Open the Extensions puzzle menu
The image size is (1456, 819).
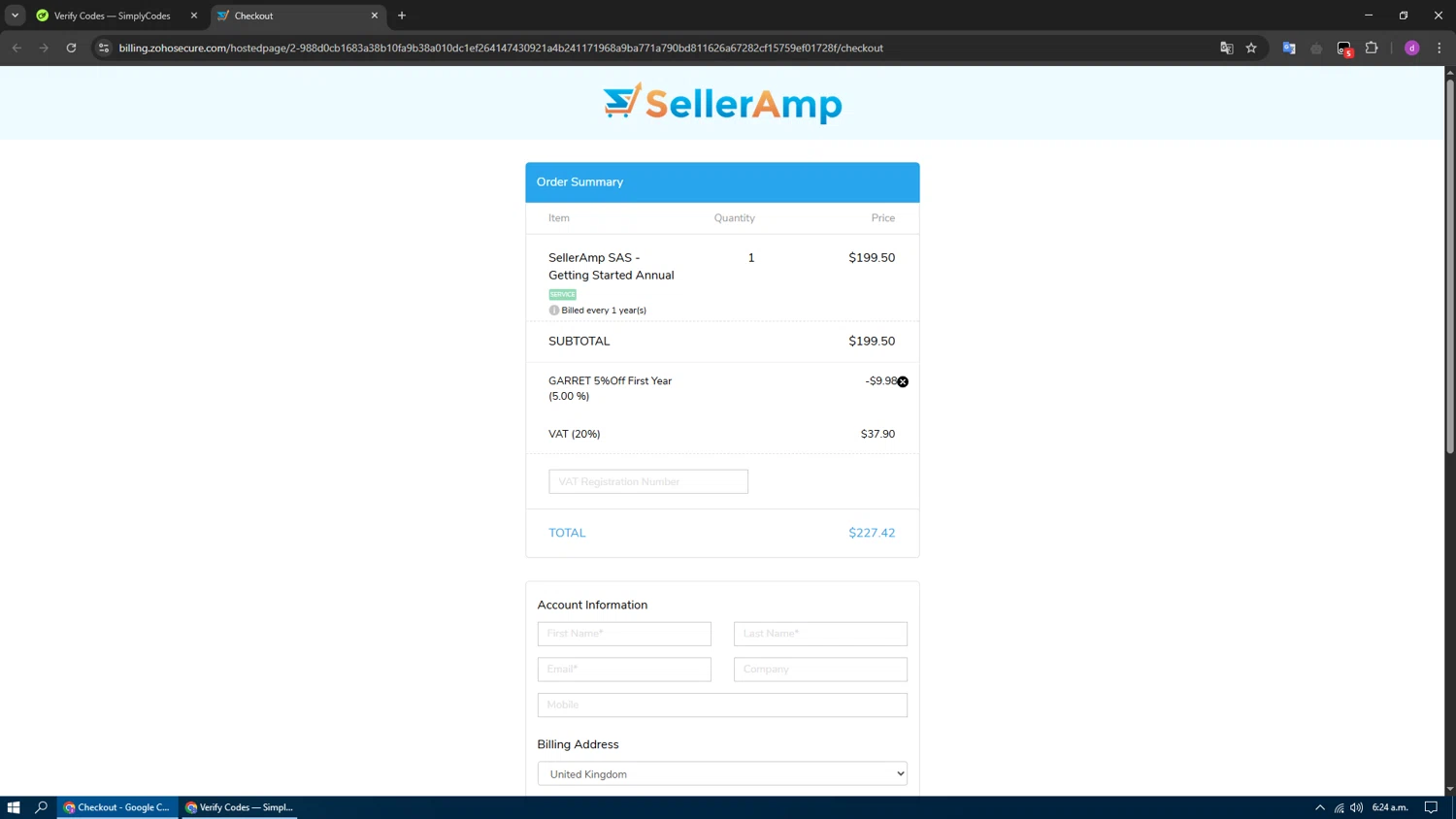[x=1372, y=48]
